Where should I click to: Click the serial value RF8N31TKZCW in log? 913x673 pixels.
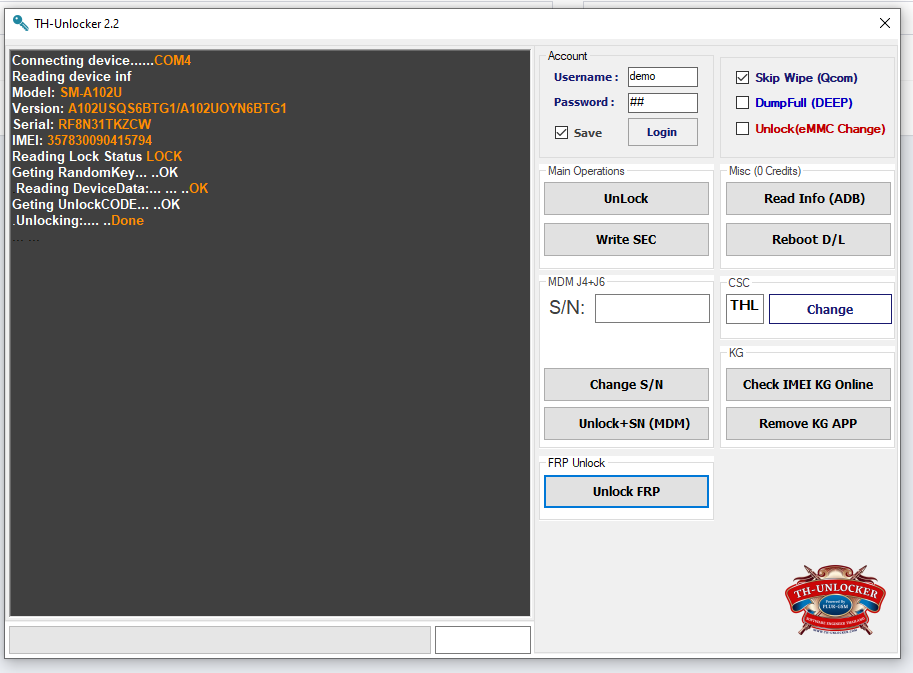(x=104, y=125)
